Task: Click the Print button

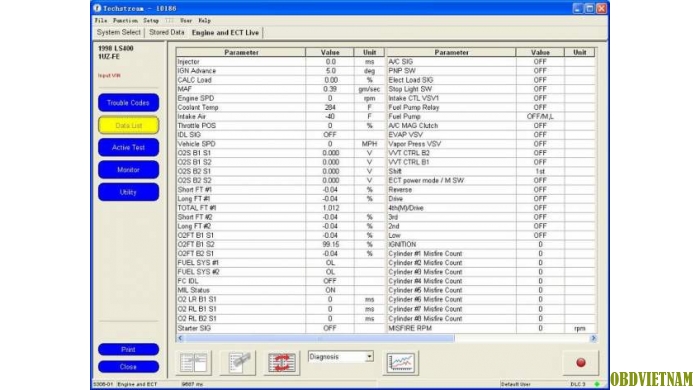Action: 128,349
